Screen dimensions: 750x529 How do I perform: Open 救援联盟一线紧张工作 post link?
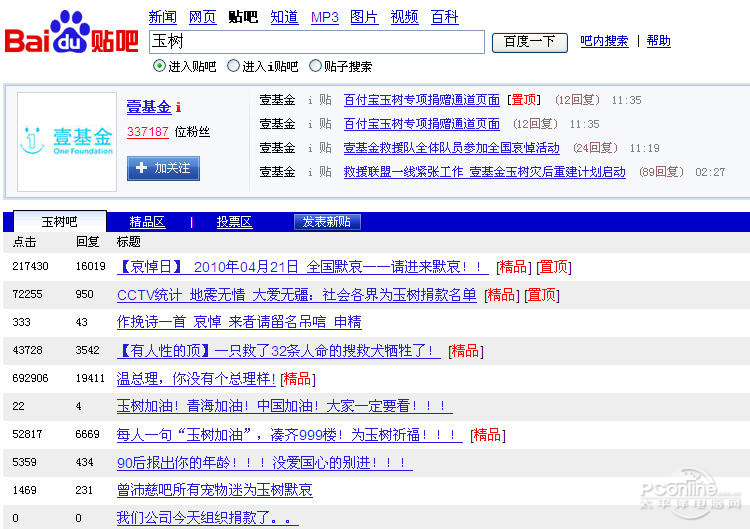point(485,172)
